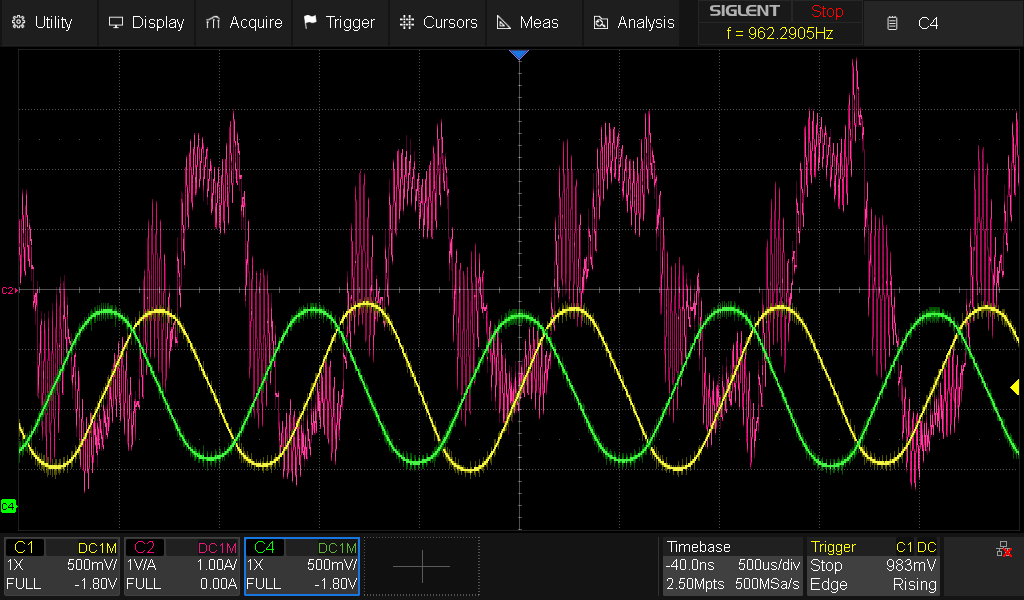Viewport: 1024px width, 600px height.
Task: Click the yellow trigger level arrow on right edge
Action: (1014, 387)
